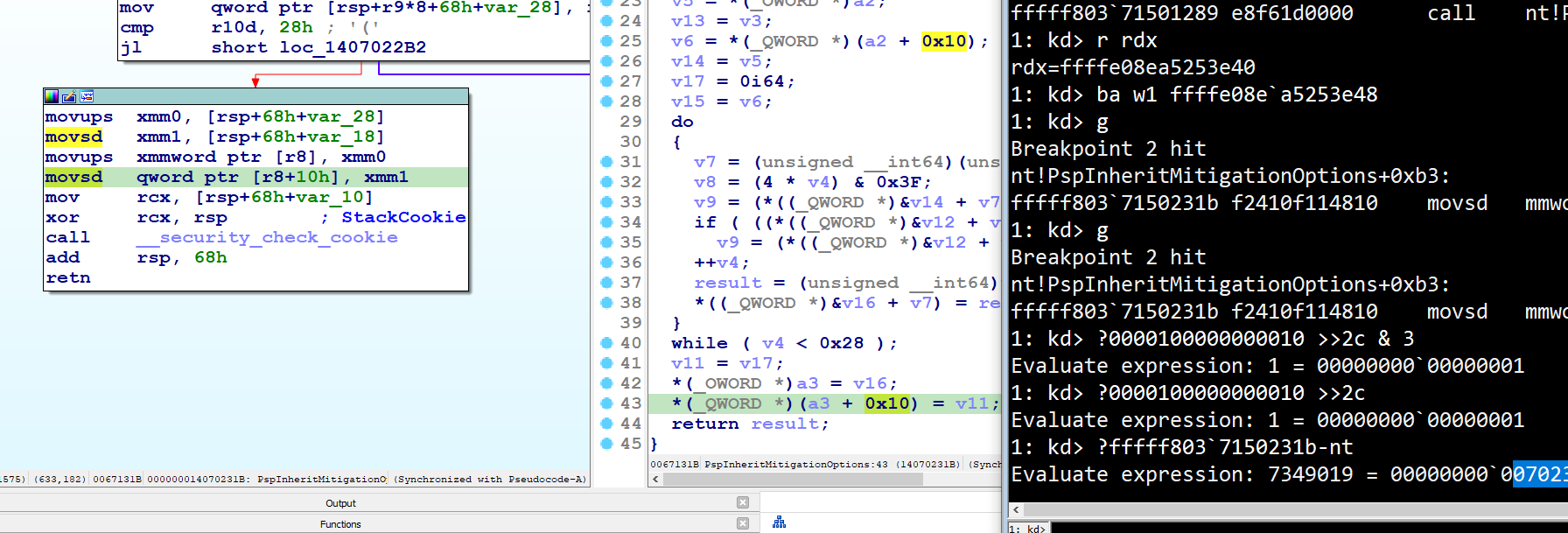Click '++v4;' statement on line 36
The width and height of the screenshot is (1568, 533).
click(722, 262)
